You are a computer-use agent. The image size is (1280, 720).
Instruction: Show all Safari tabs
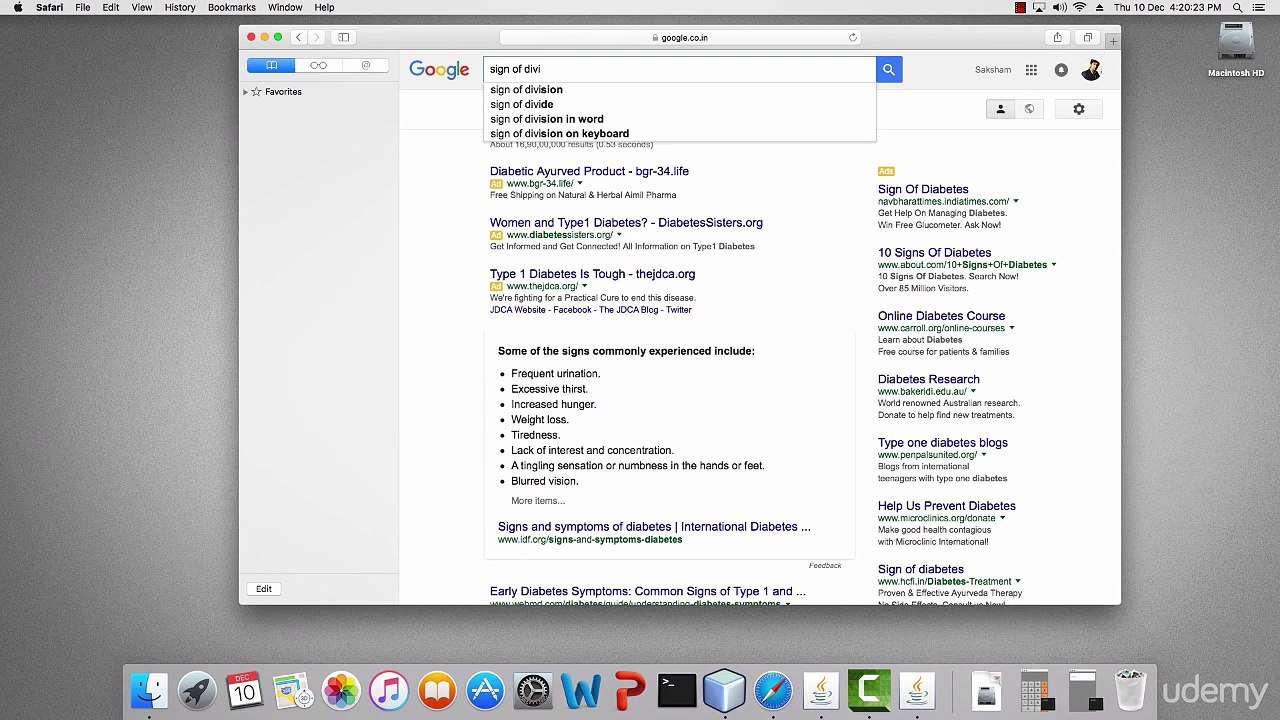coord(1087,38)
